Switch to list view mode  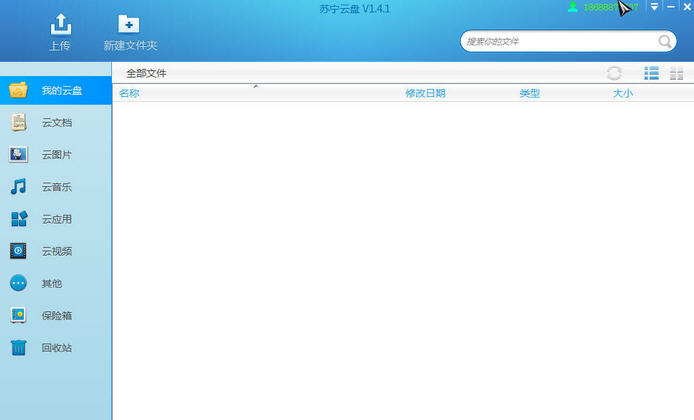pos(651,73)
